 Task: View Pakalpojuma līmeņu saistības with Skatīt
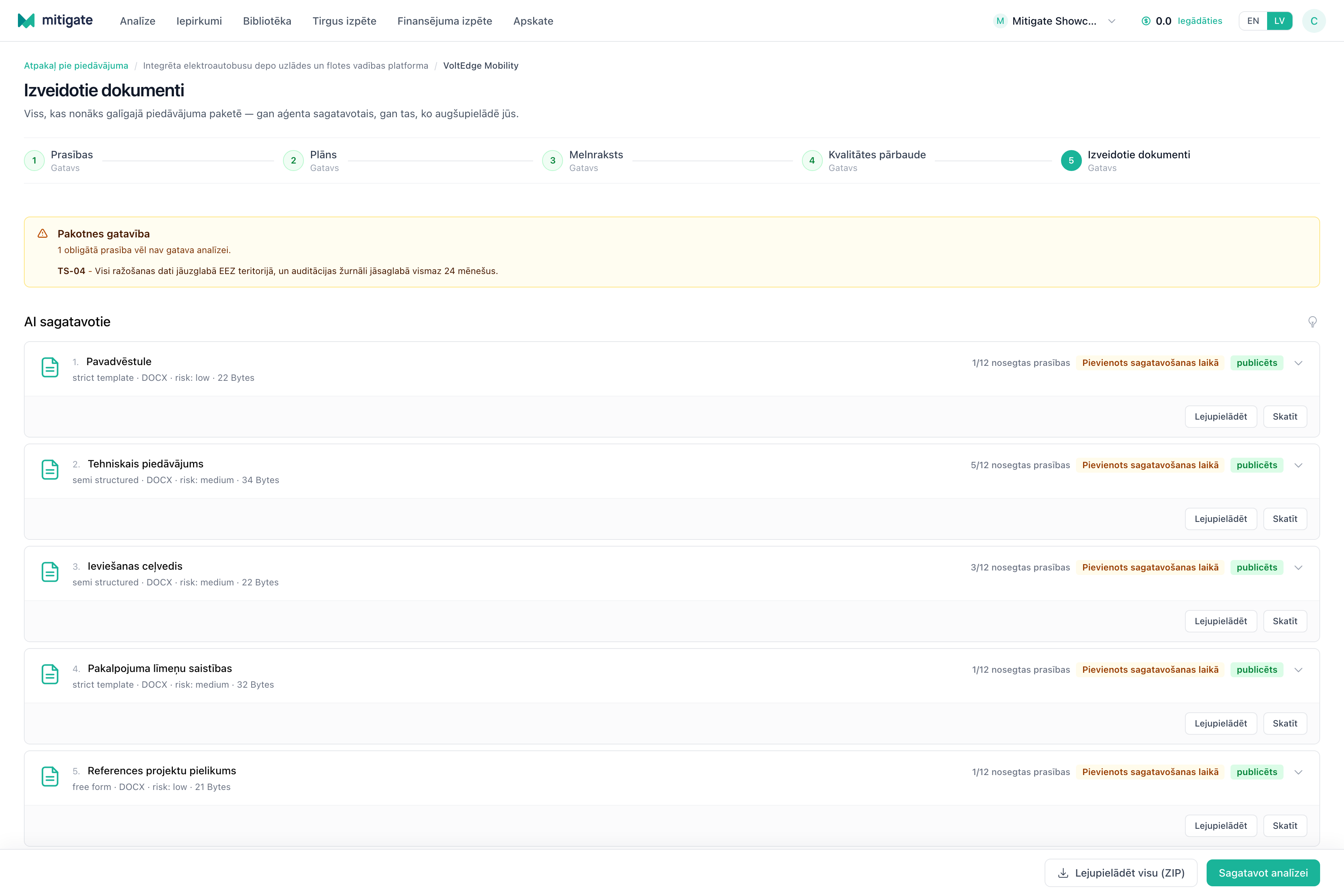click(1285, 724)
